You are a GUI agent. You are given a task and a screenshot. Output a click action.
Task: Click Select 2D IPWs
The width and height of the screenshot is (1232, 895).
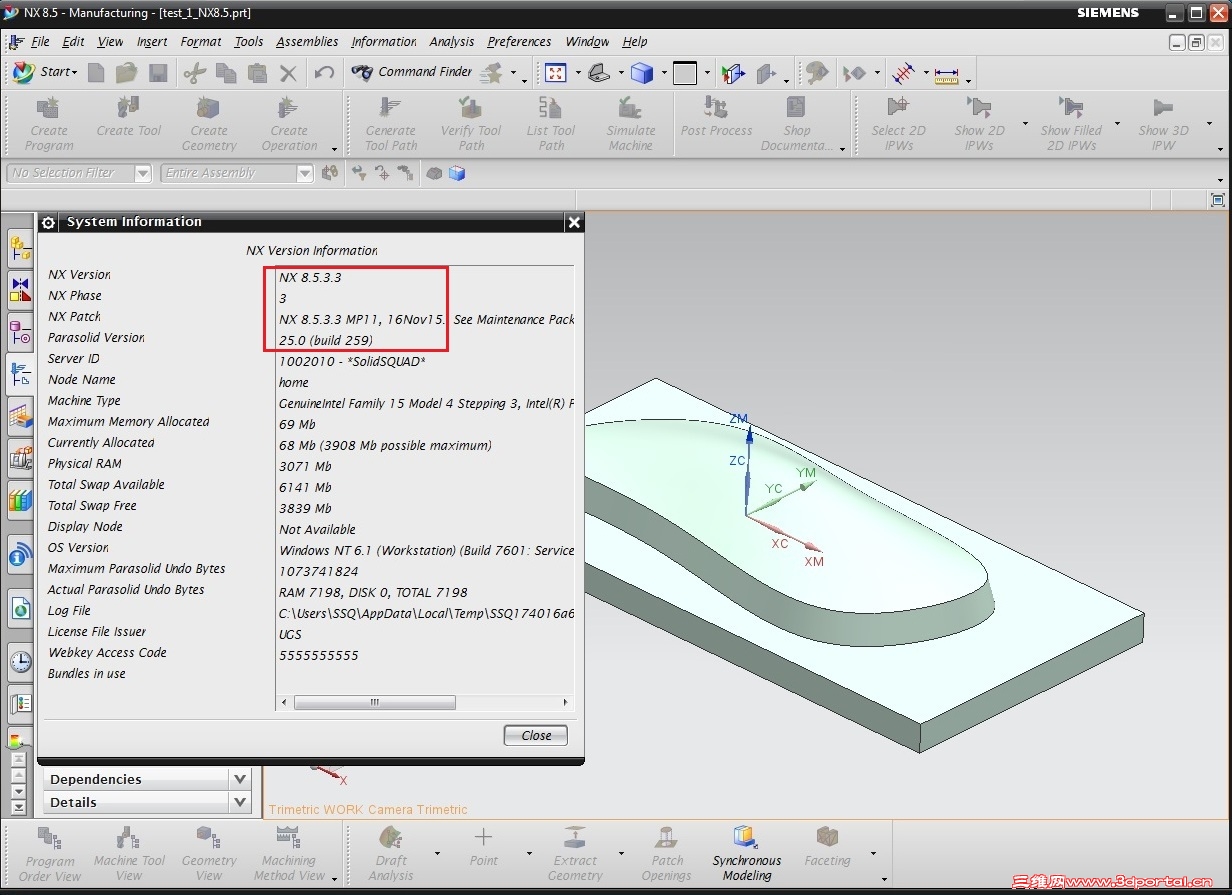click(x=898, y=123)
